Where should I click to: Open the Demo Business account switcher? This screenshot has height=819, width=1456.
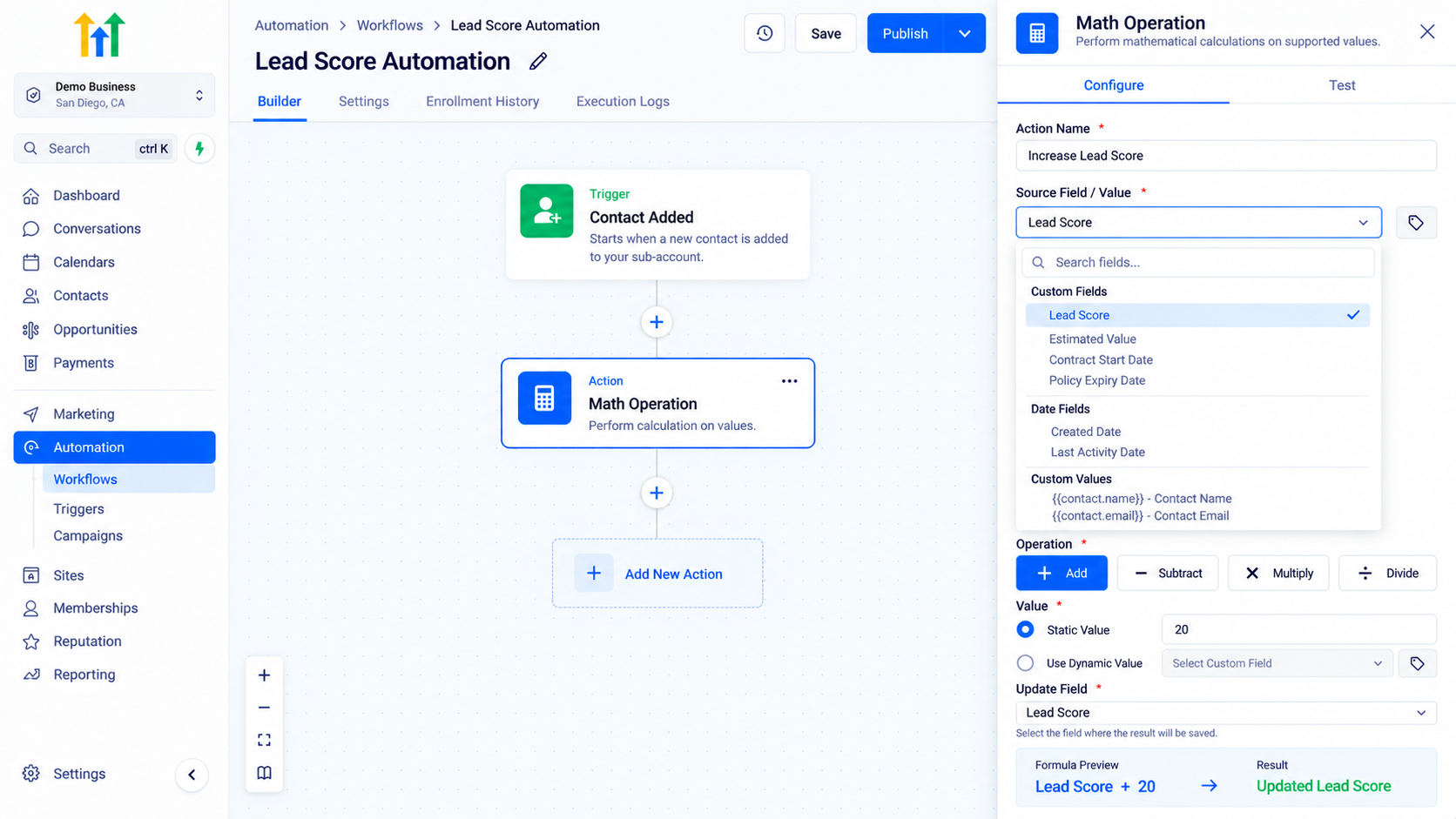coord(114,95)
